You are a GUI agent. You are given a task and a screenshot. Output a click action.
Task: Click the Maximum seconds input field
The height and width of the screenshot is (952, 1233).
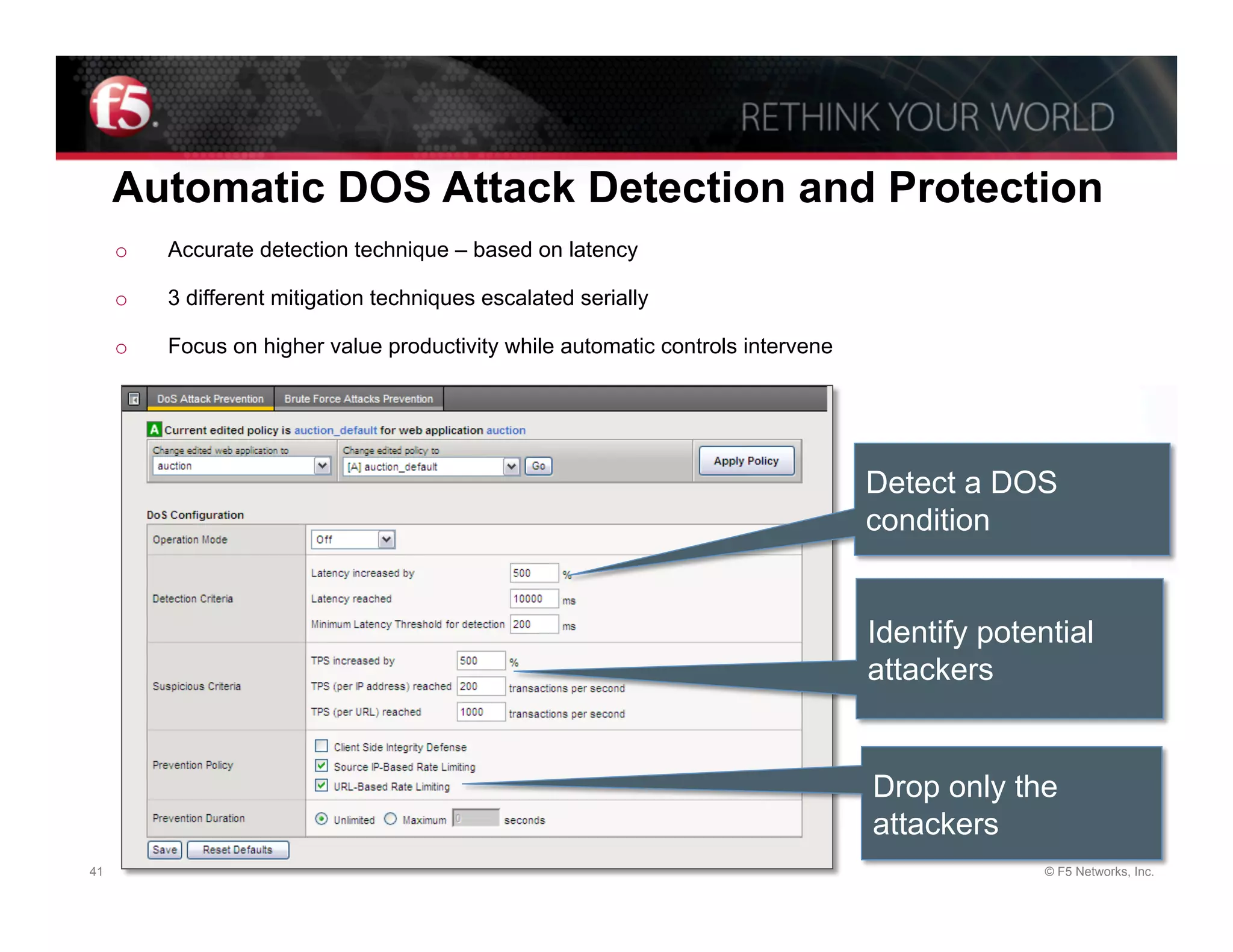point(476,818)
